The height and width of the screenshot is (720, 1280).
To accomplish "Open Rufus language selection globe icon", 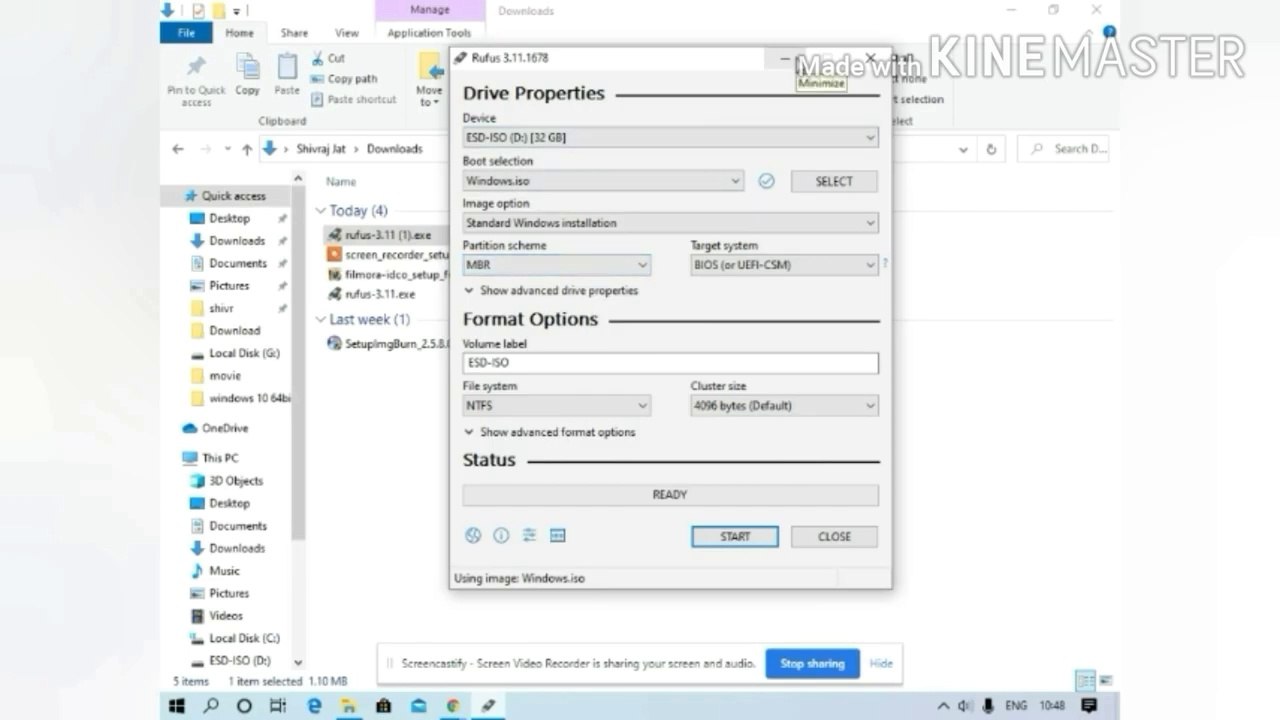I will [473, 536].
